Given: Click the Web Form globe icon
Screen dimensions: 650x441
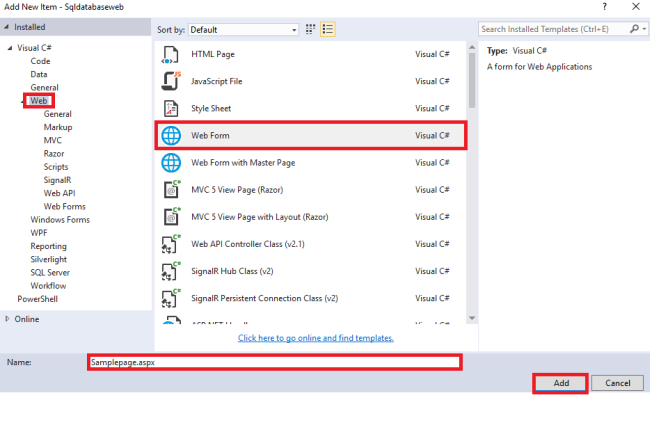Looking at the screenshot, I should tap(171, 136).
